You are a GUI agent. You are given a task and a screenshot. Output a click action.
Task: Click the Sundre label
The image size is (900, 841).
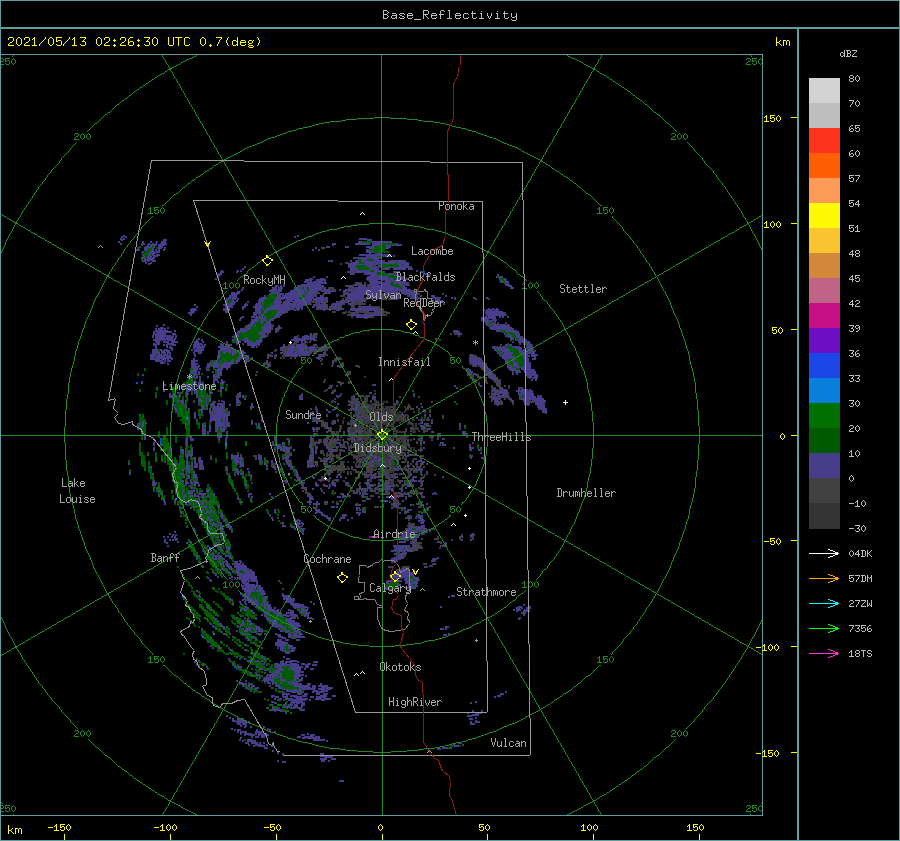pos(303,414)
